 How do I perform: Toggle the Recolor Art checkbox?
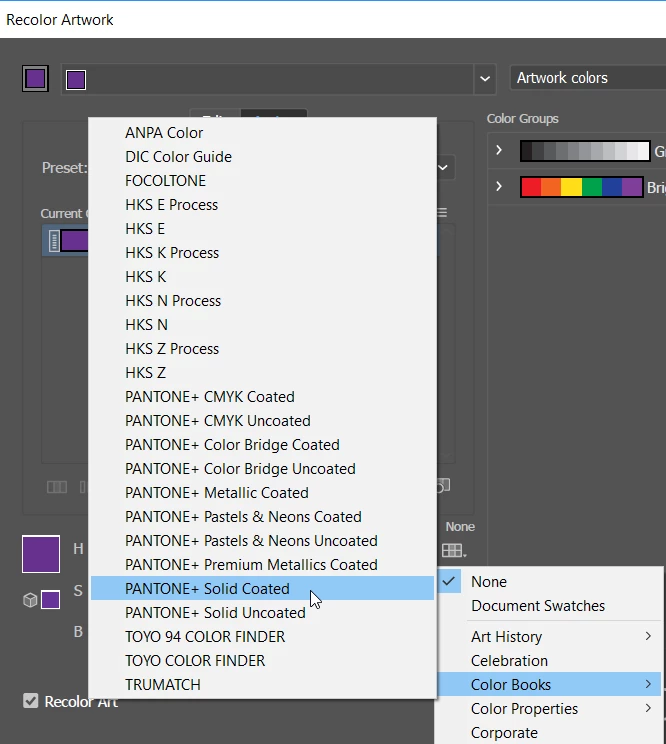click(x=31, y=701)
